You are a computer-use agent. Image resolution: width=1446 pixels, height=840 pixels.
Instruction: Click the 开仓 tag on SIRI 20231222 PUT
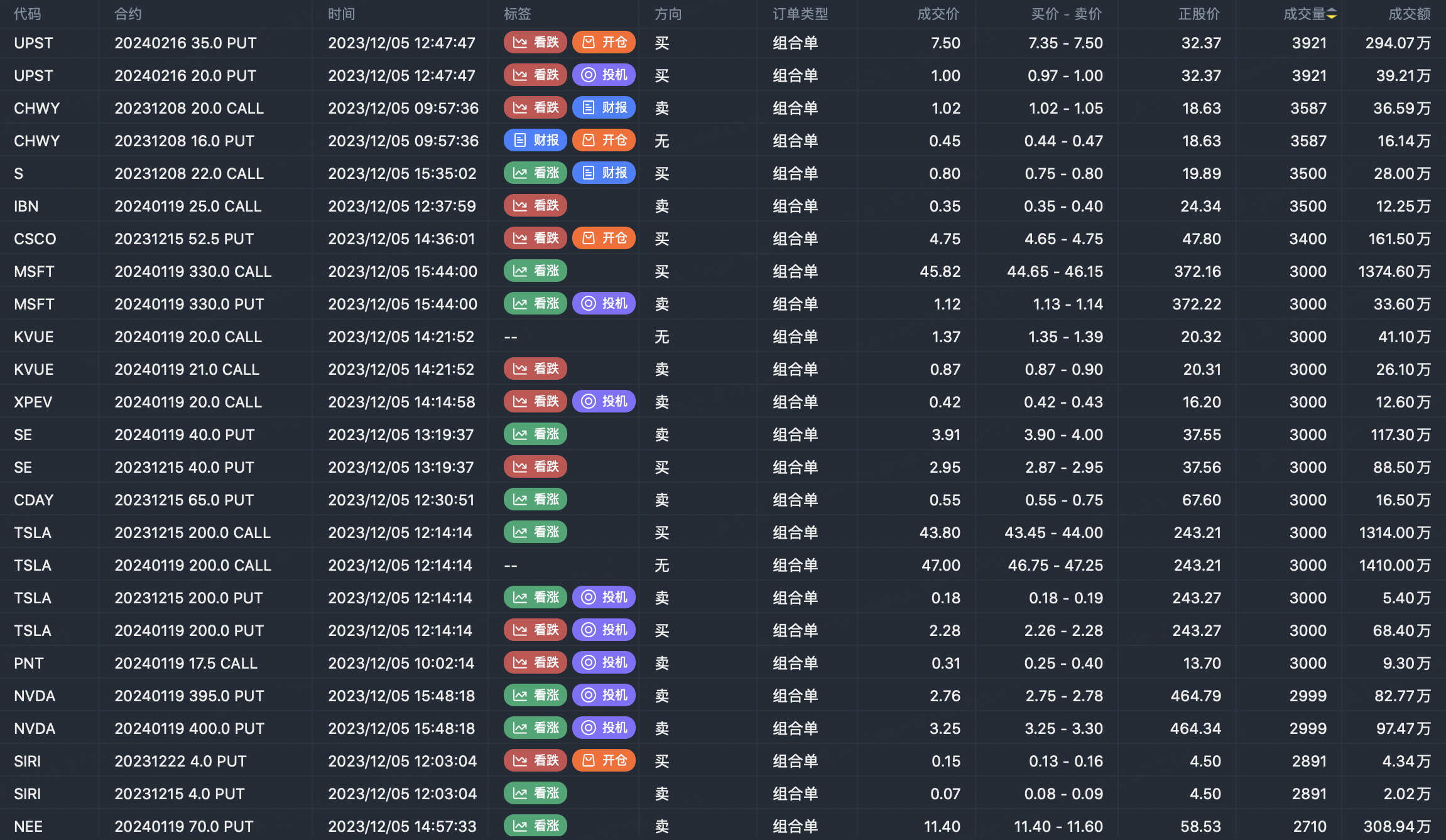[604, 760]
